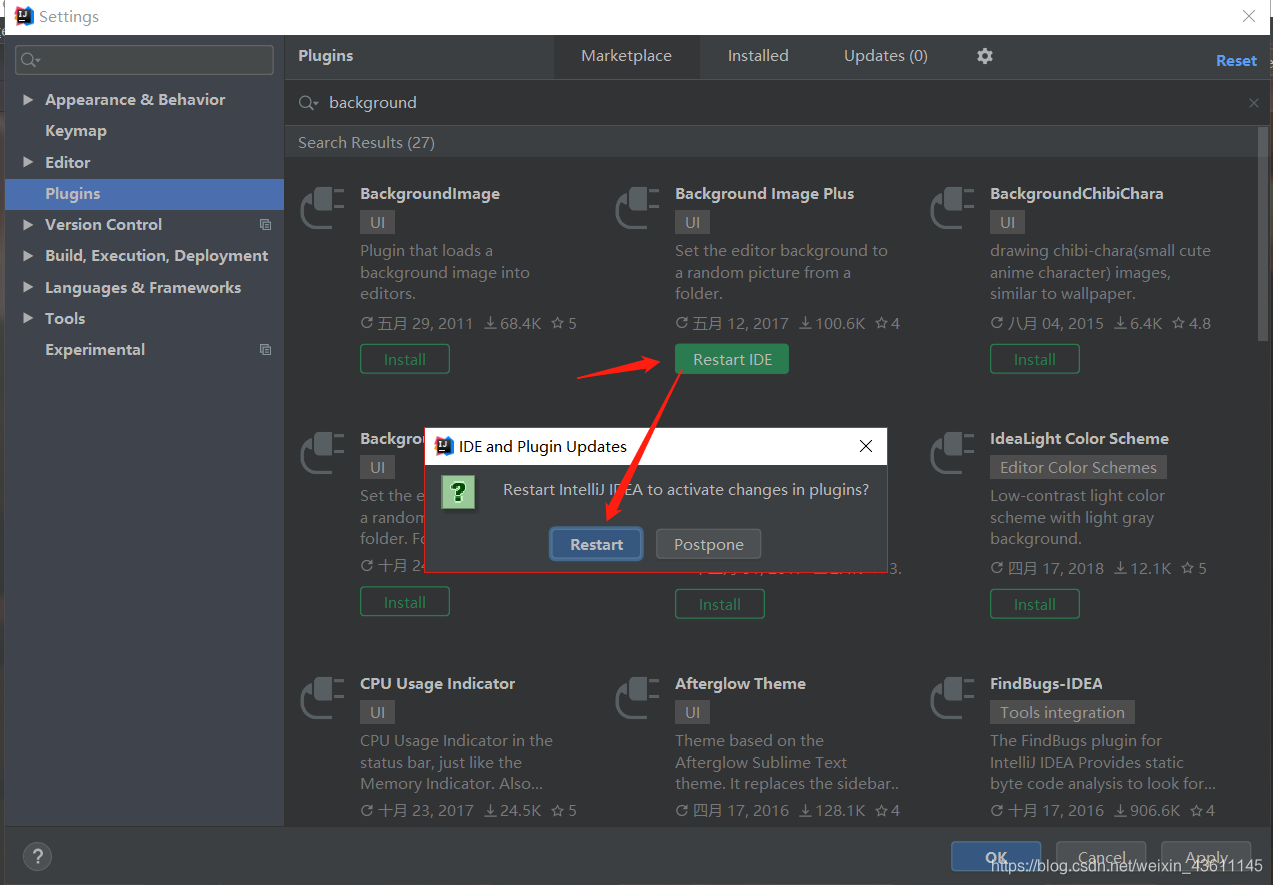Click the Editor Color Schemes tag
This screenshot has width=1273, height=885.
pyautogui.click(x=1078, y=467)
